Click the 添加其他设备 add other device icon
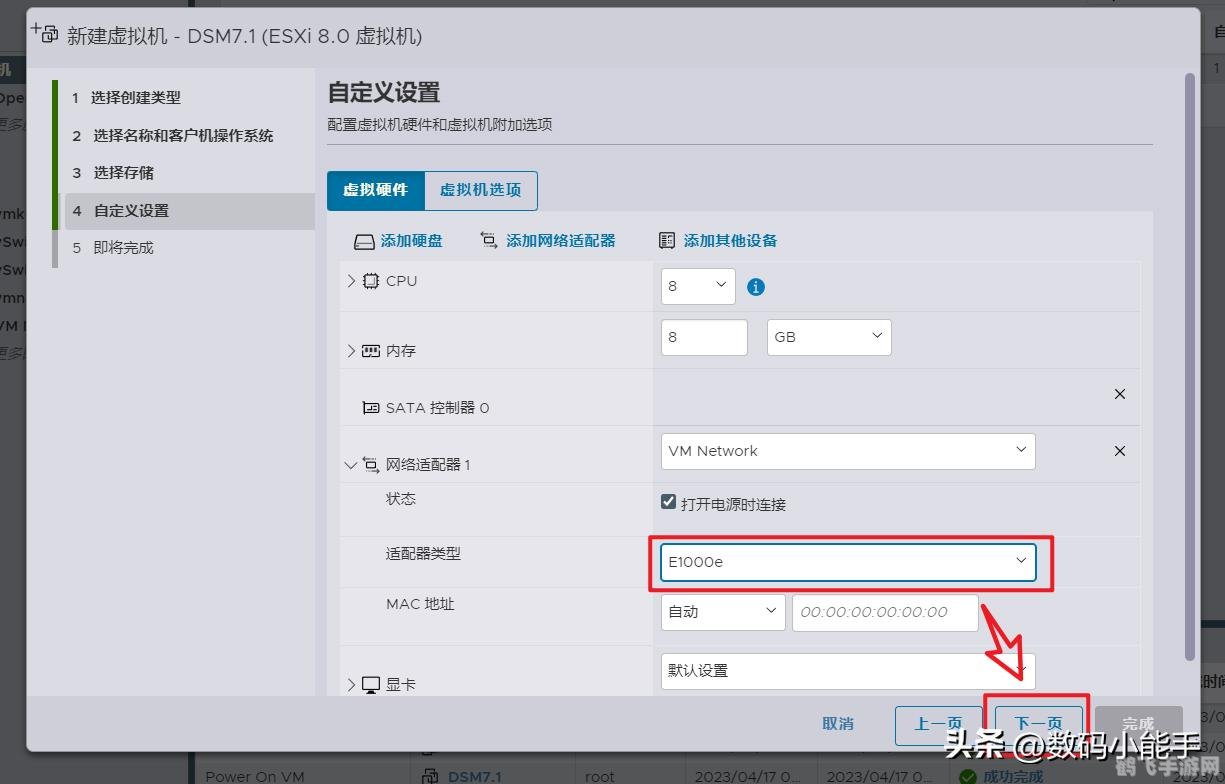Screen dimensions: 1225x784 tap(666, 239)
